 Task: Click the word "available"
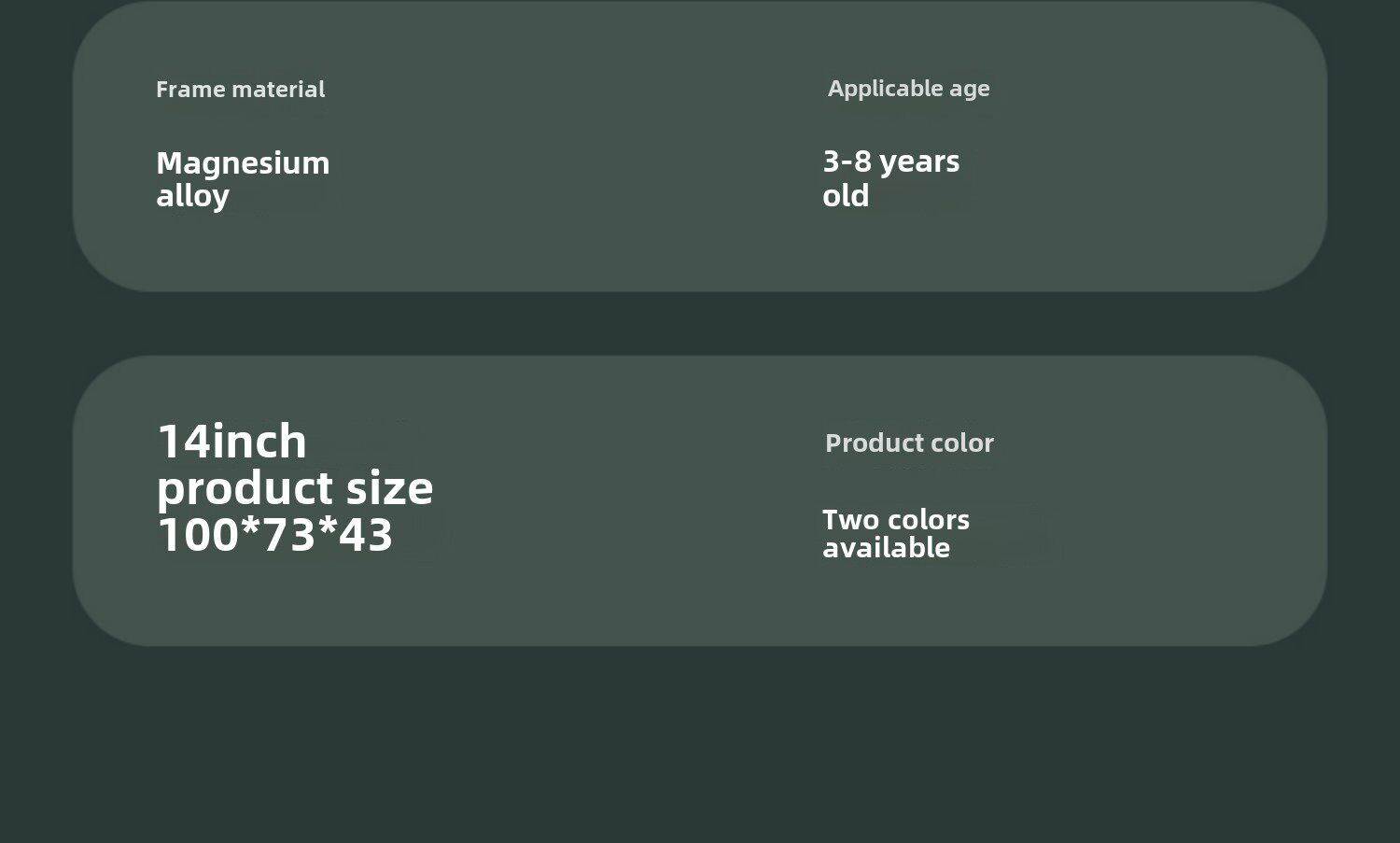pos(886,548)
